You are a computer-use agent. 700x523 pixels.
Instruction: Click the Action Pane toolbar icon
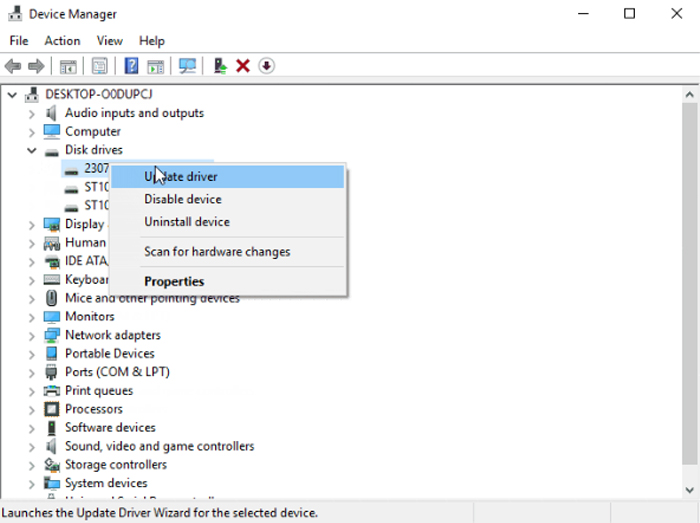click(156, 66)
